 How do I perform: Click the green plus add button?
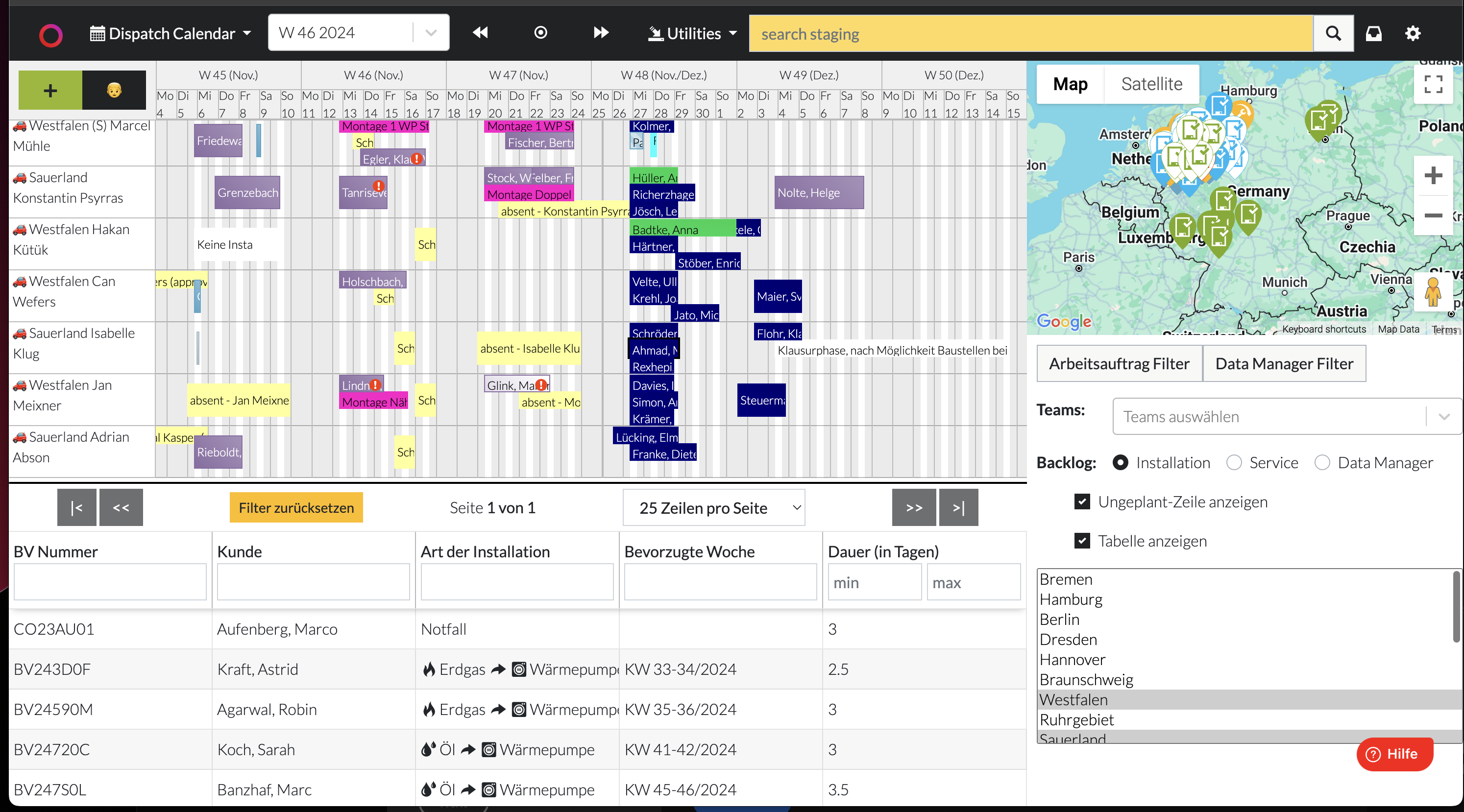coord(50,90)
